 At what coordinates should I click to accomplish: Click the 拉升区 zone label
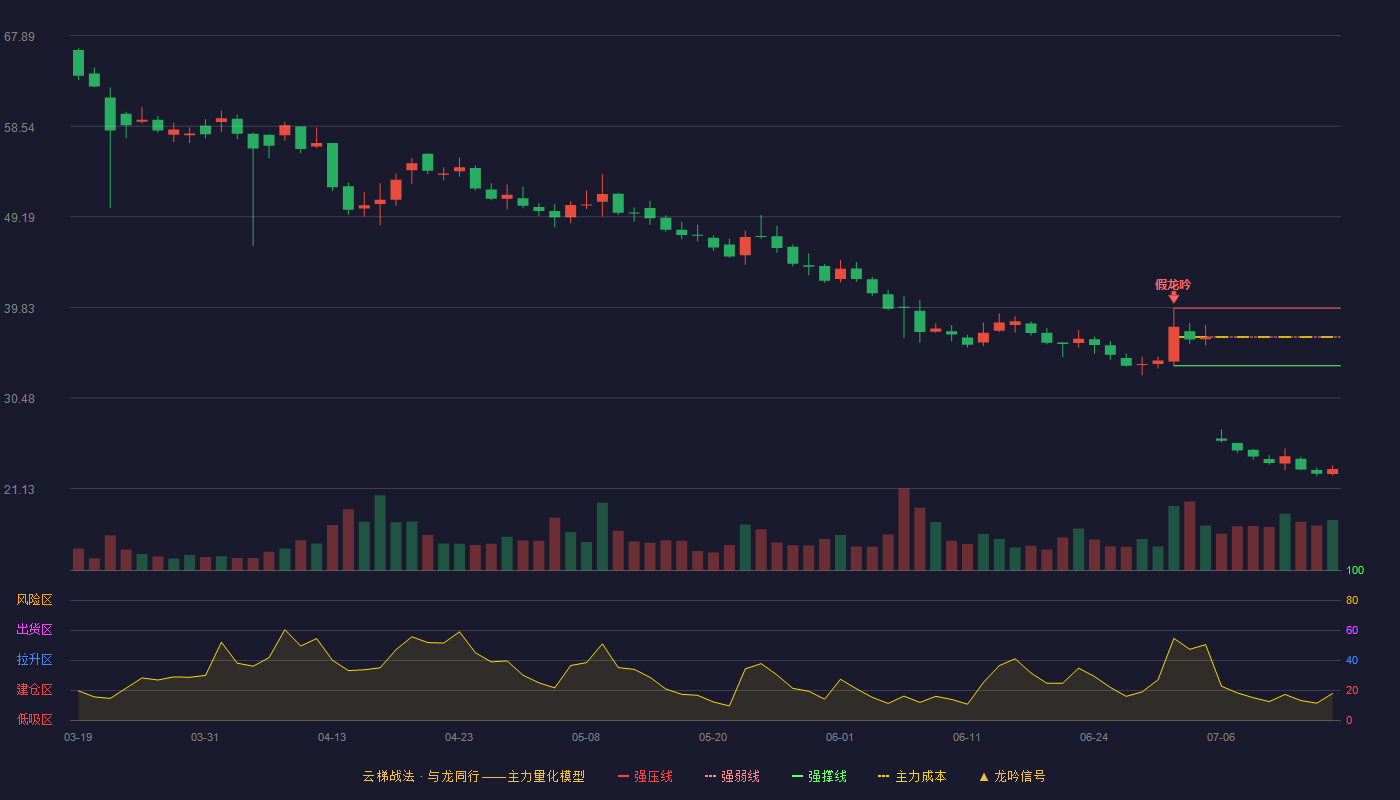34,660
